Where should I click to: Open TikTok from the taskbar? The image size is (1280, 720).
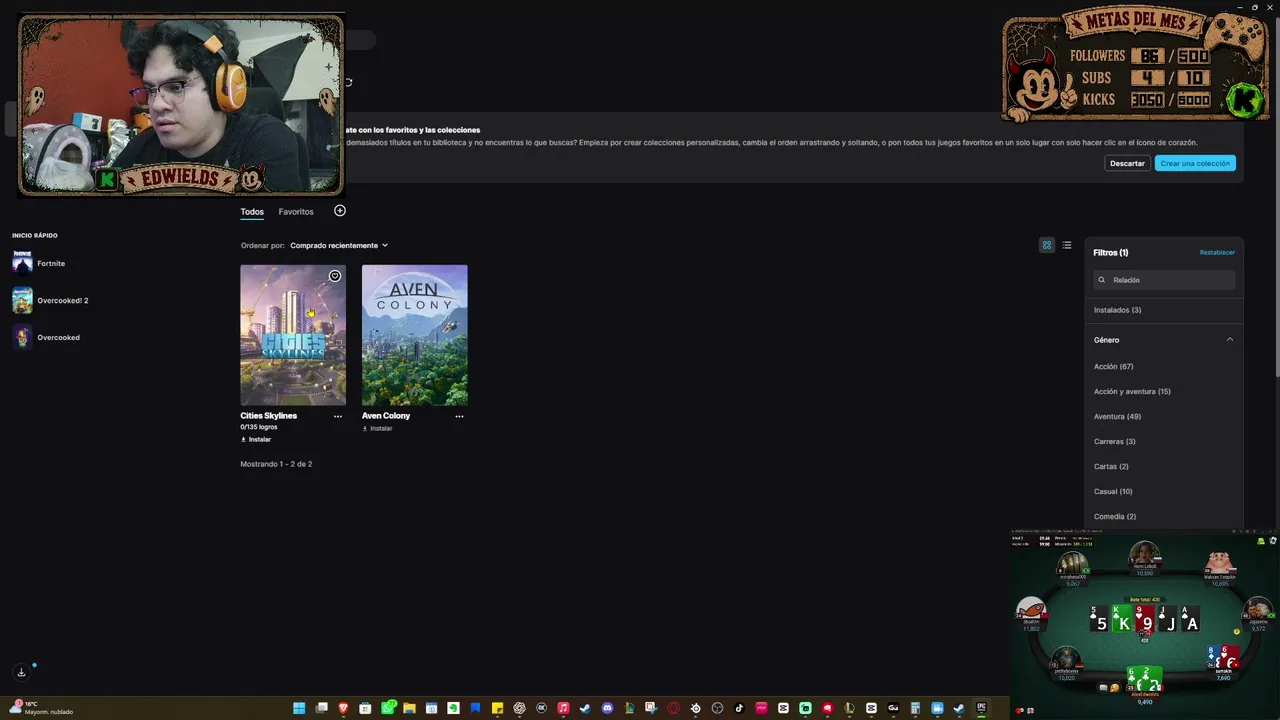(739, 708)
